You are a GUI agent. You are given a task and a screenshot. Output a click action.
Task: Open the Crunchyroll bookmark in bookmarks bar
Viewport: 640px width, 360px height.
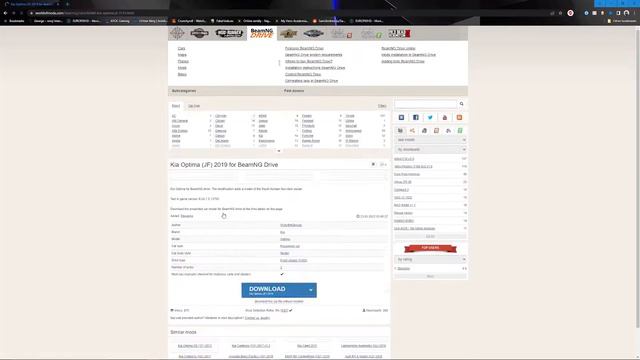(189, 21)
